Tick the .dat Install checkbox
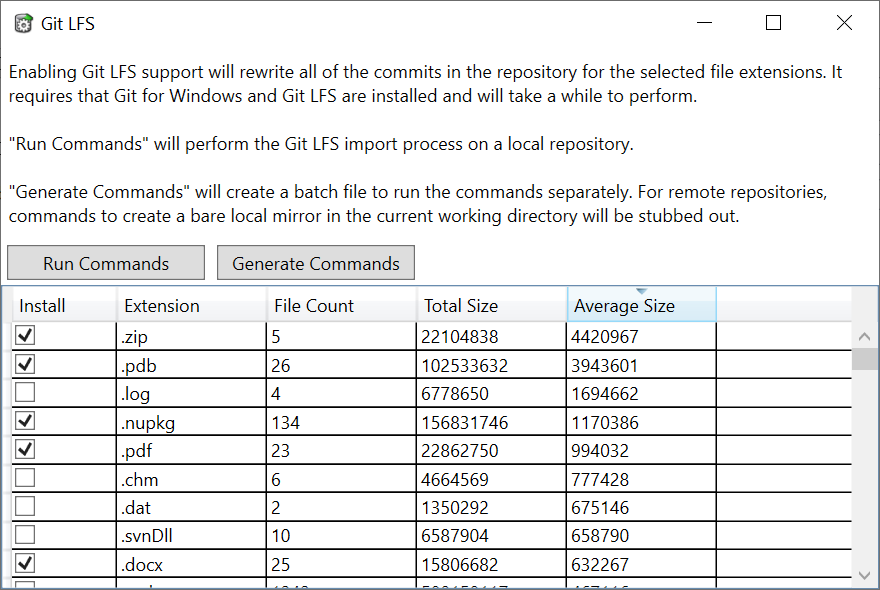 (x=25, y=506)
